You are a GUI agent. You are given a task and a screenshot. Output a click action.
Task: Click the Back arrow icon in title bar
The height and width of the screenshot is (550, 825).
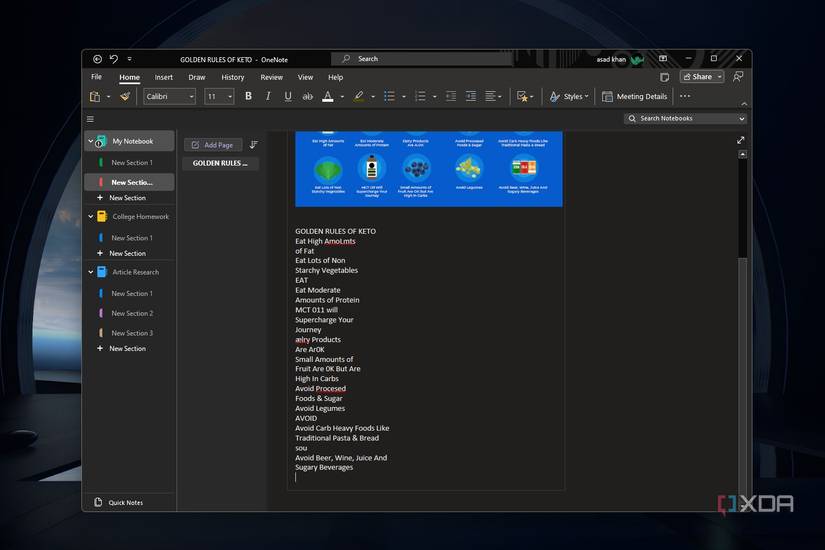pyautogui.click(x=97, y=59)
